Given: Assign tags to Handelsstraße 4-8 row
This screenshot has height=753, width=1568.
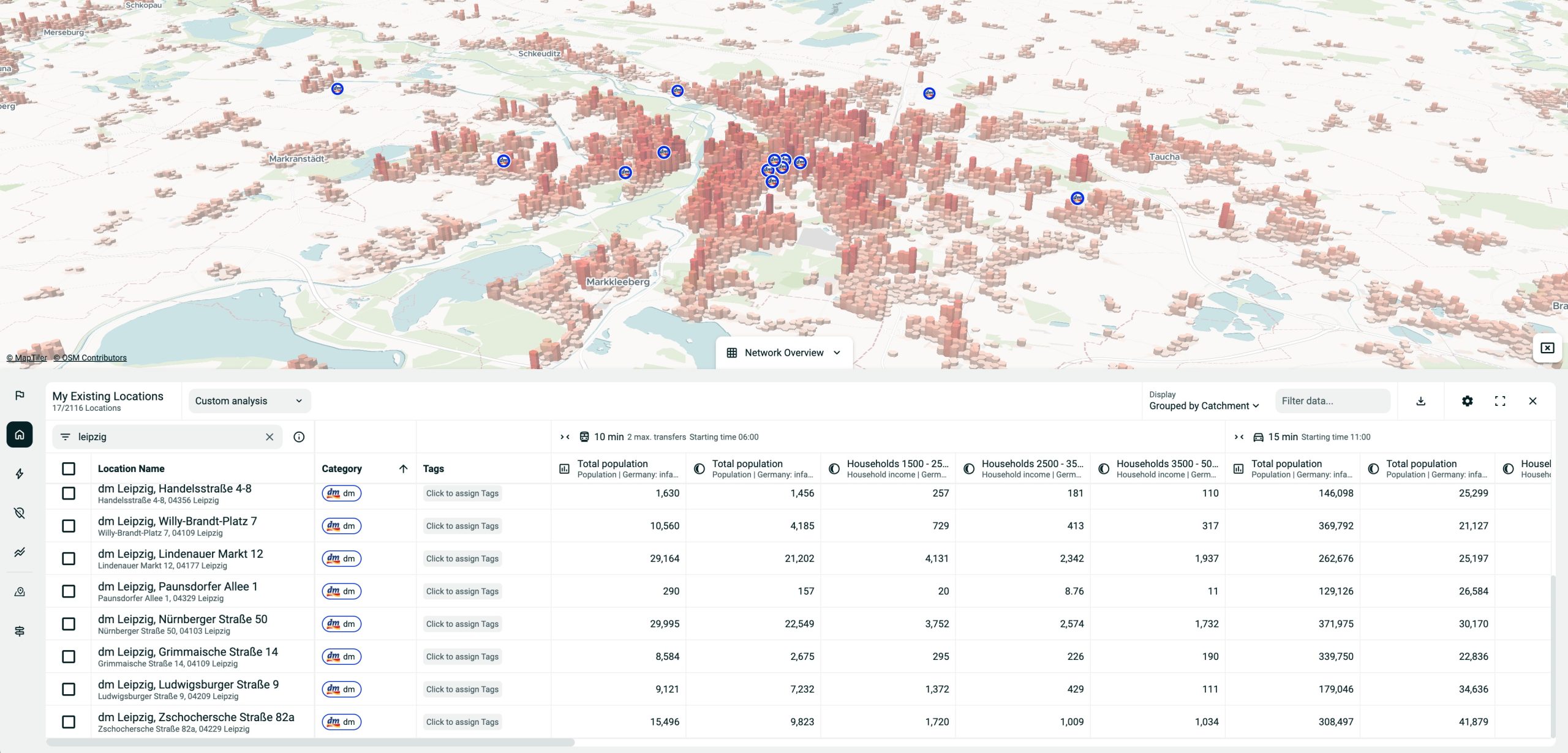Looking at the screenshot, I should (462, 493).
